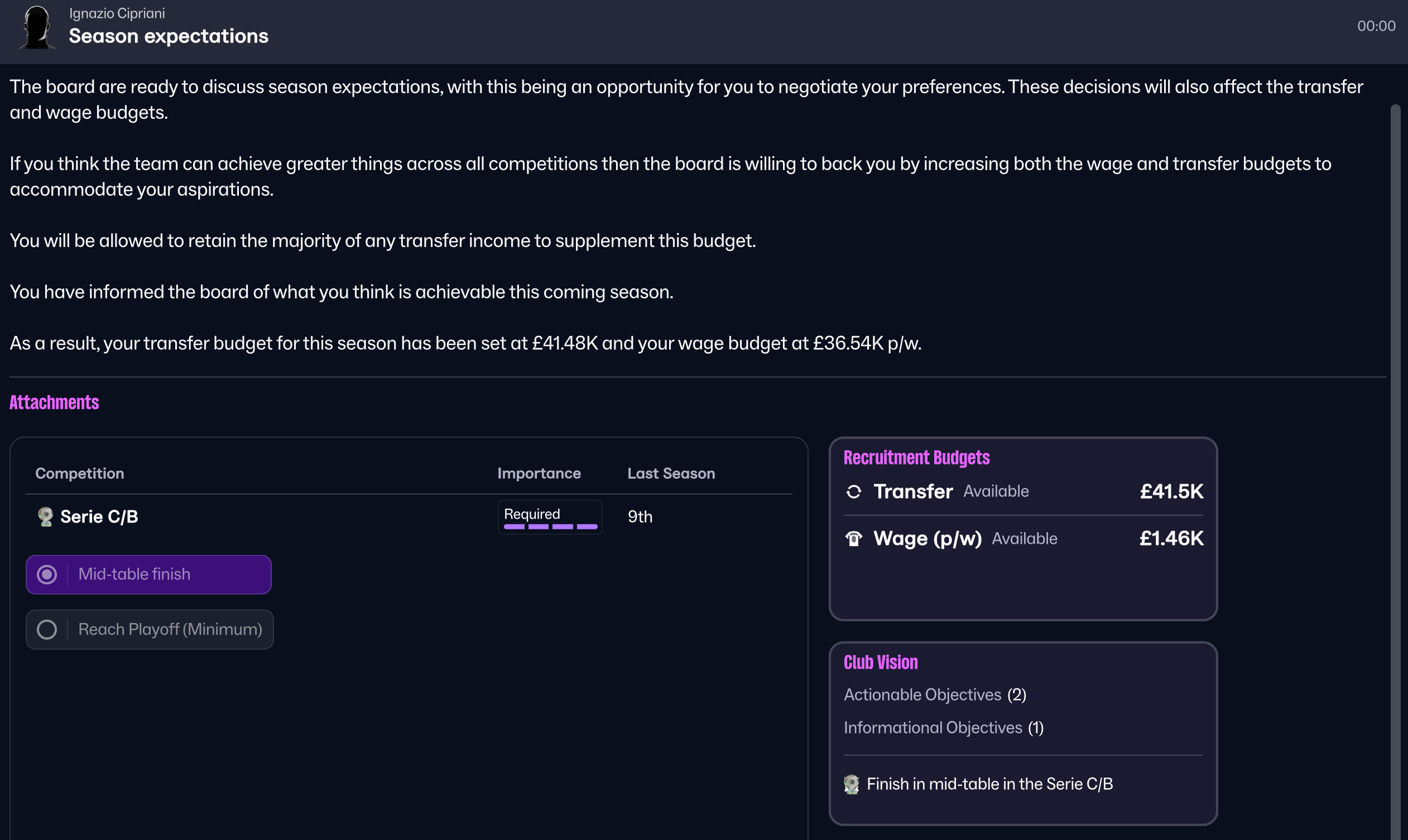This screenshot has width=1408, height=840.
Task: Click the Last Season column header
Action: pyautogui.click(x=671, y=473)
